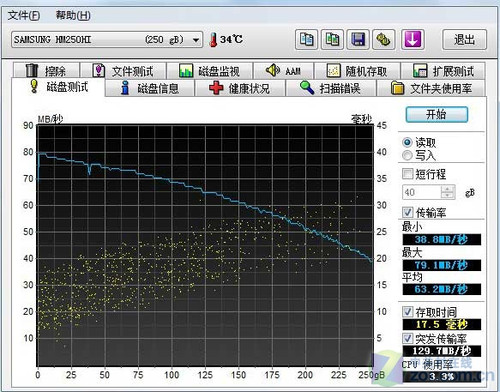The height and width of the screenshot is (392, 500).
Task: Click the copy text to clipboard icon
Action: pyautogui.click(x=306, y=39)
